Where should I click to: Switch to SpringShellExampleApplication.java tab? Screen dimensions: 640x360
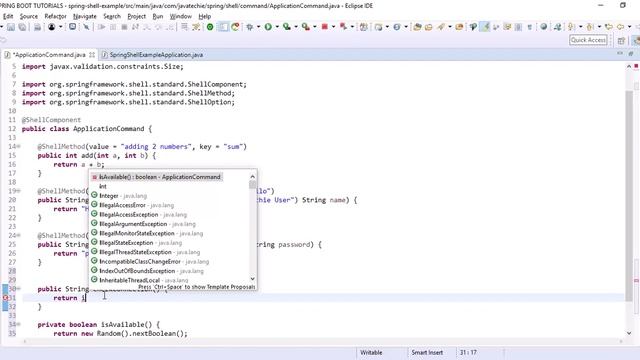pyautogui.click(x=156, y=55)
